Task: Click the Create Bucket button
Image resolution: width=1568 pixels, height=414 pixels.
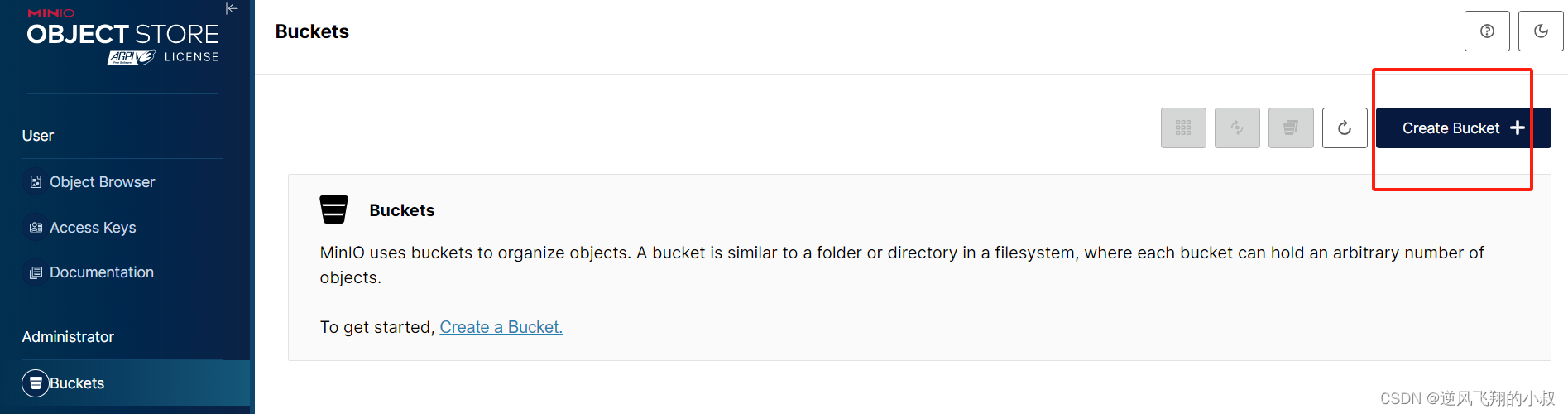Action: pos(1463,128)
